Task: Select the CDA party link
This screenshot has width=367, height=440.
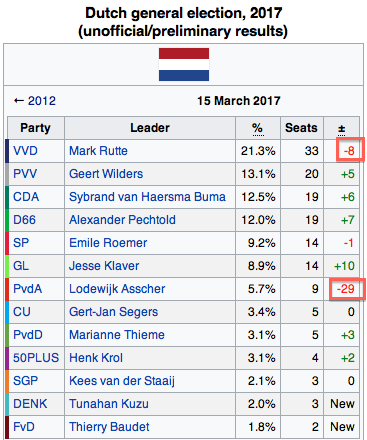Action: pyautogui.click(x=26, y=197)
